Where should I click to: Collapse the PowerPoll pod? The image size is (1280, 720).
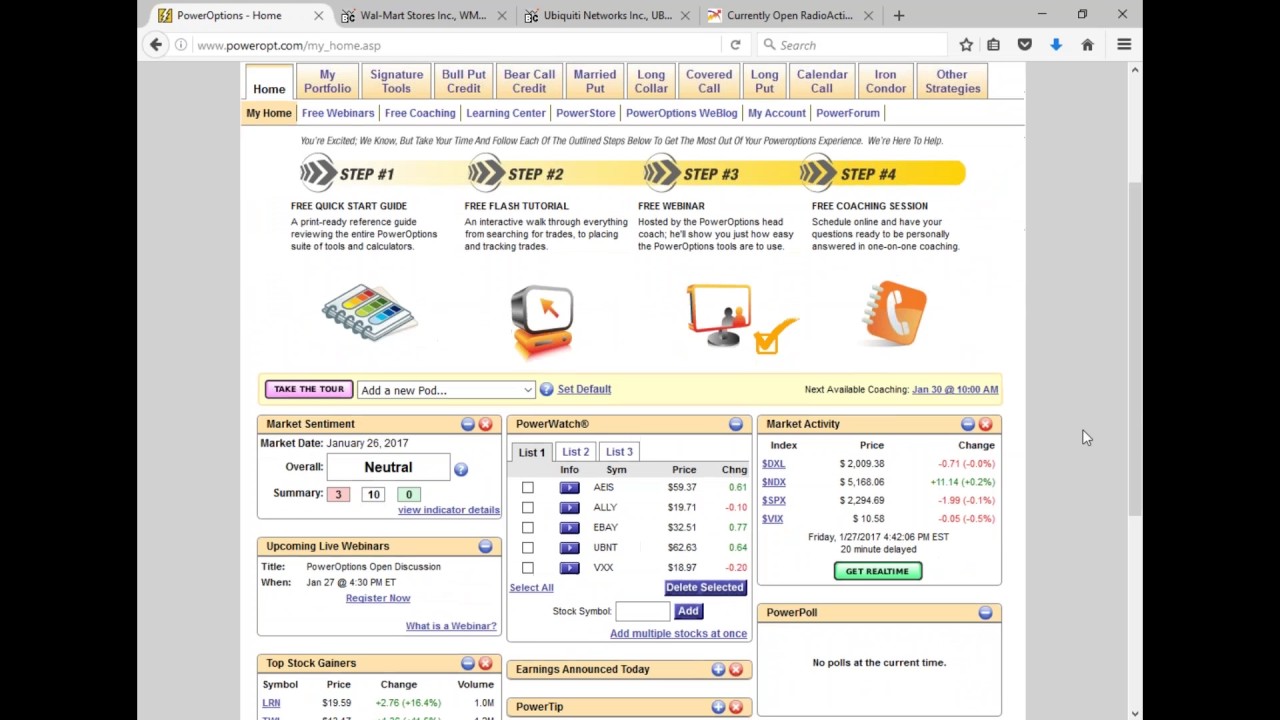(x=985, y=612)
